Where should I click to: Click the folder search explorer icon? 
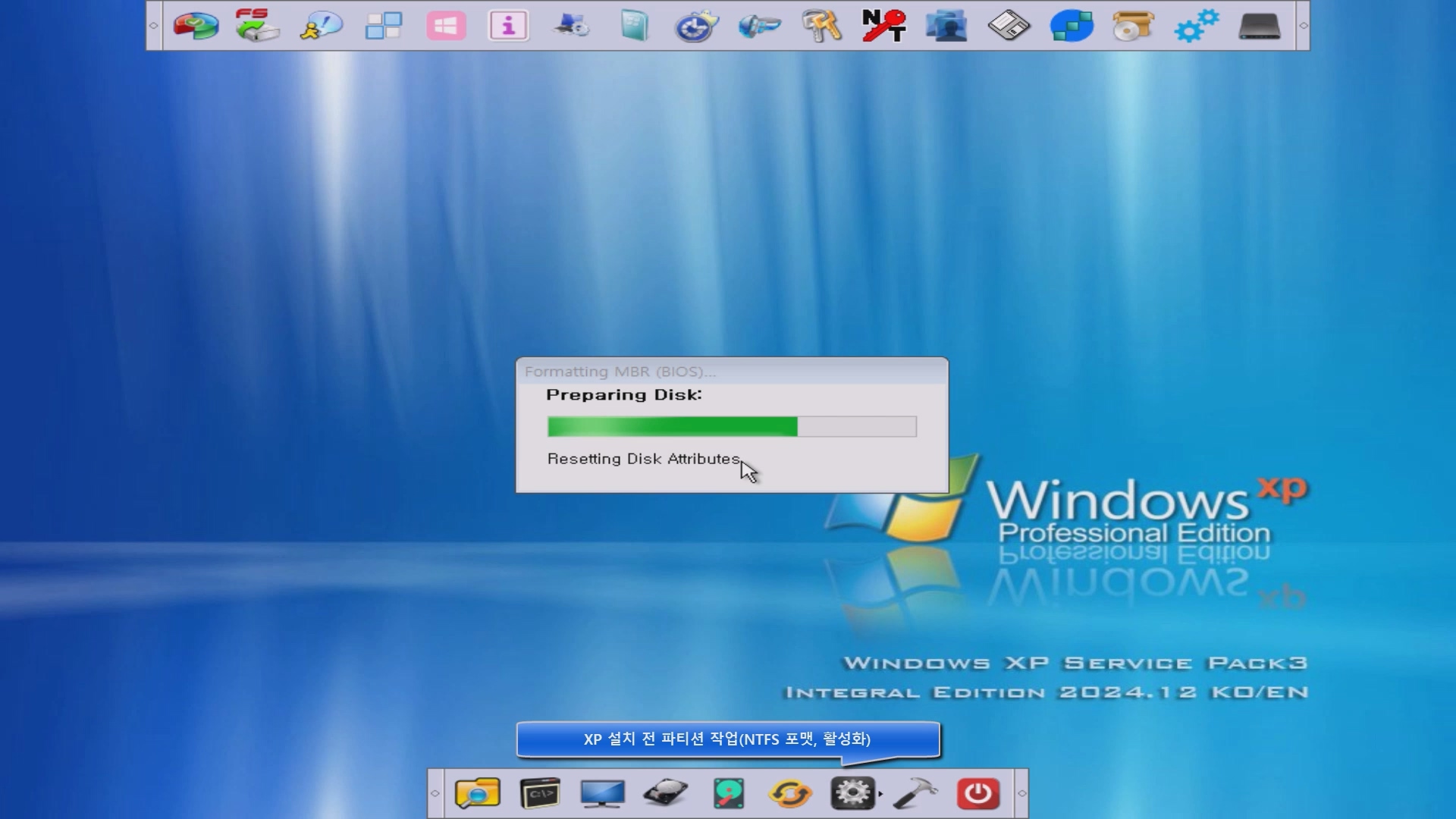coord(477,793)
